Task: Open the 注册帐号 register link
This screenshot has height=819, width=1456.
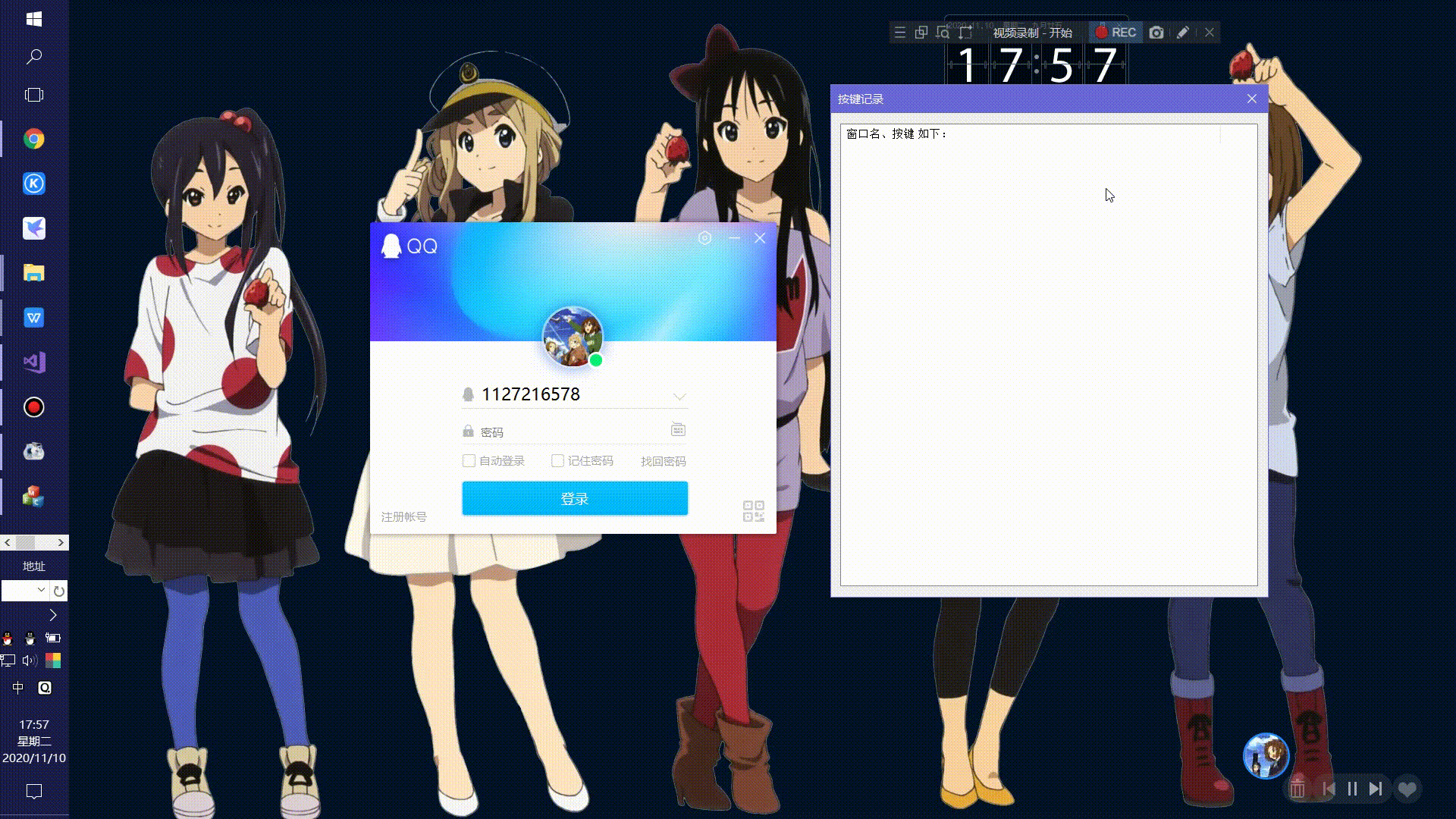Action: (403, 516)
